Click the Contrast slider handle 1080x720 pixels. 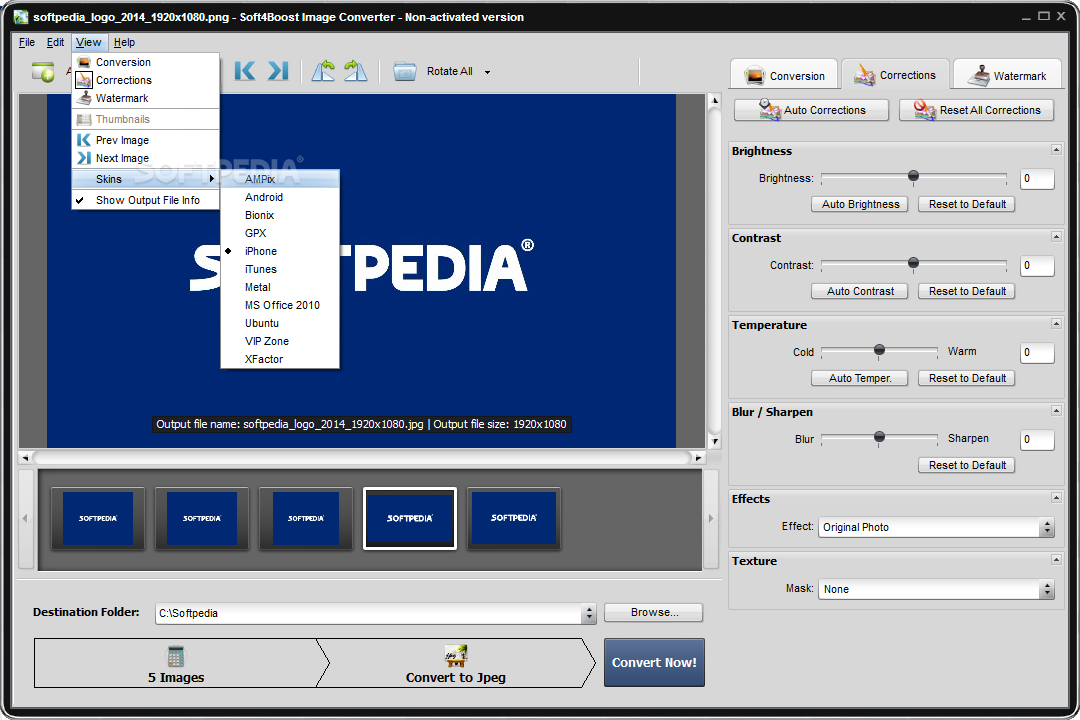913,263
